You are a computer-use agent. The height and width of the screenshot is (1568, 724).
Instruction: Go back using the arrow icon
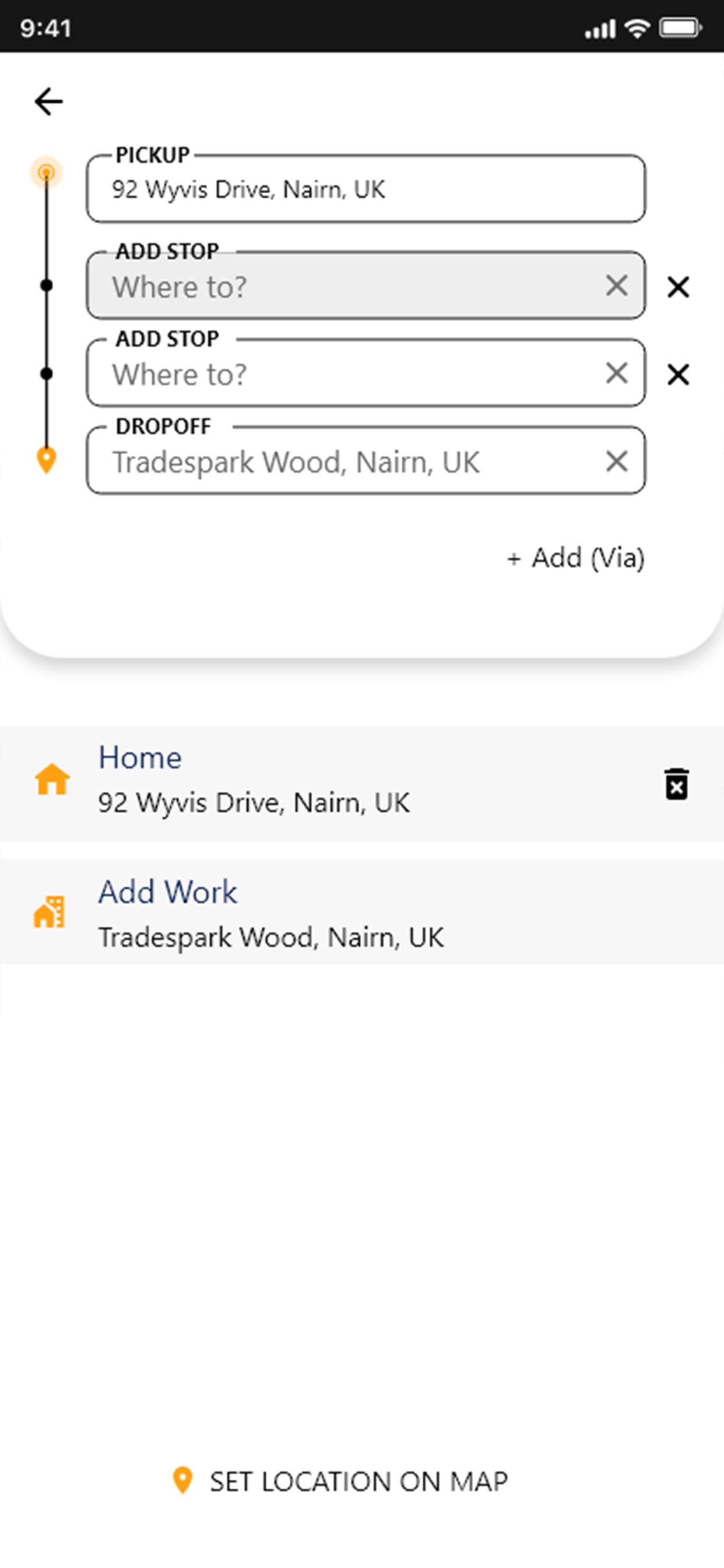coord(48,101)
